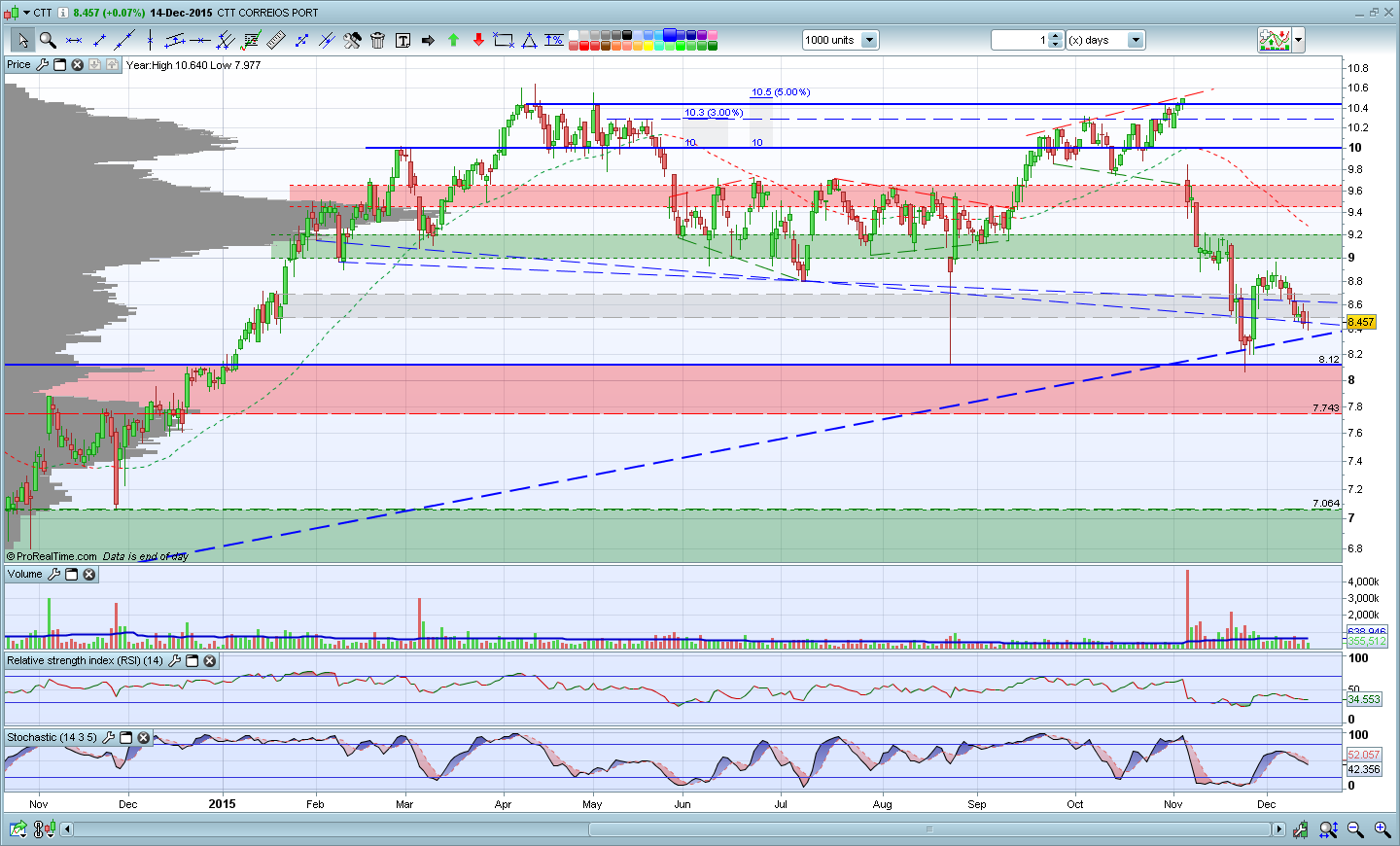The image size is (1400, 846).
Task: Remove the RSI (14) indicator panel
Action: (x=210, y=661)
